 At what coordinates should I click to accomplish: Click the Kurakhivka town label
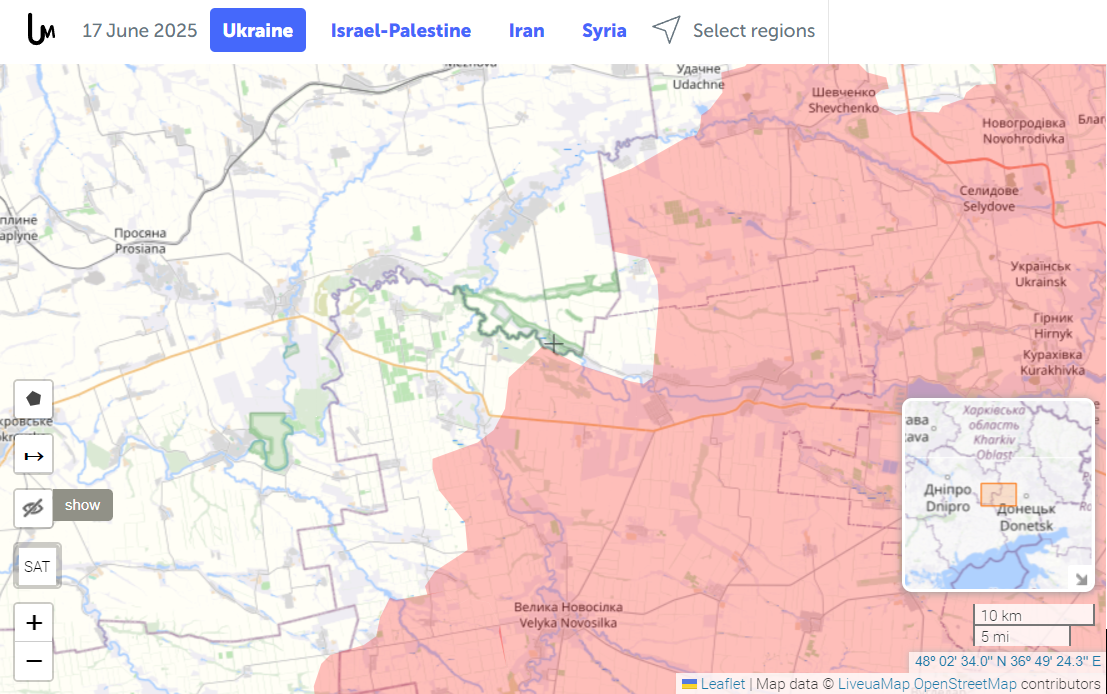(1052, 362)
